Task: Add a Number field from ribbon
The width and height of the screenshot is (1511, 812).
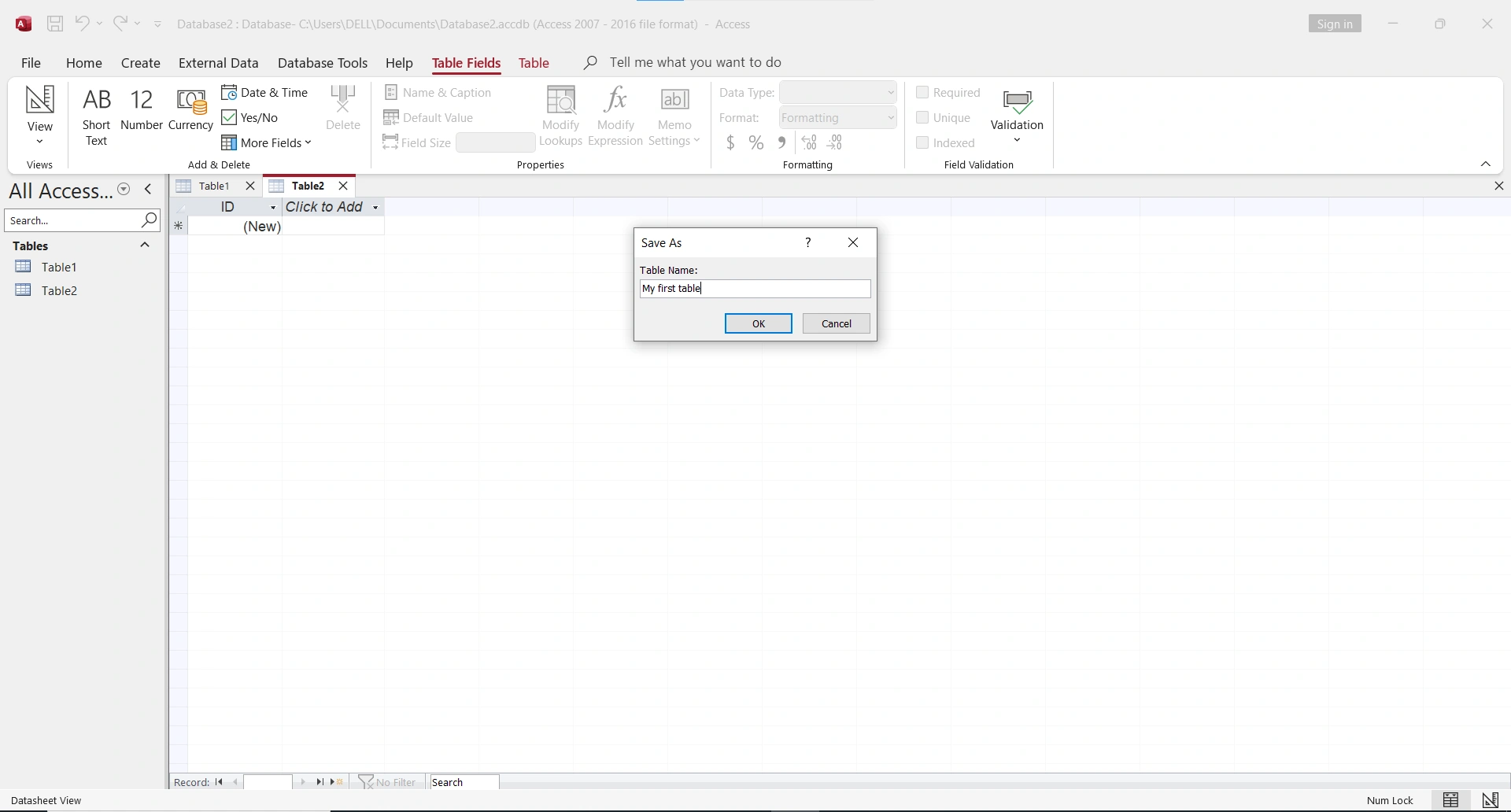Action: coord(142,110)
